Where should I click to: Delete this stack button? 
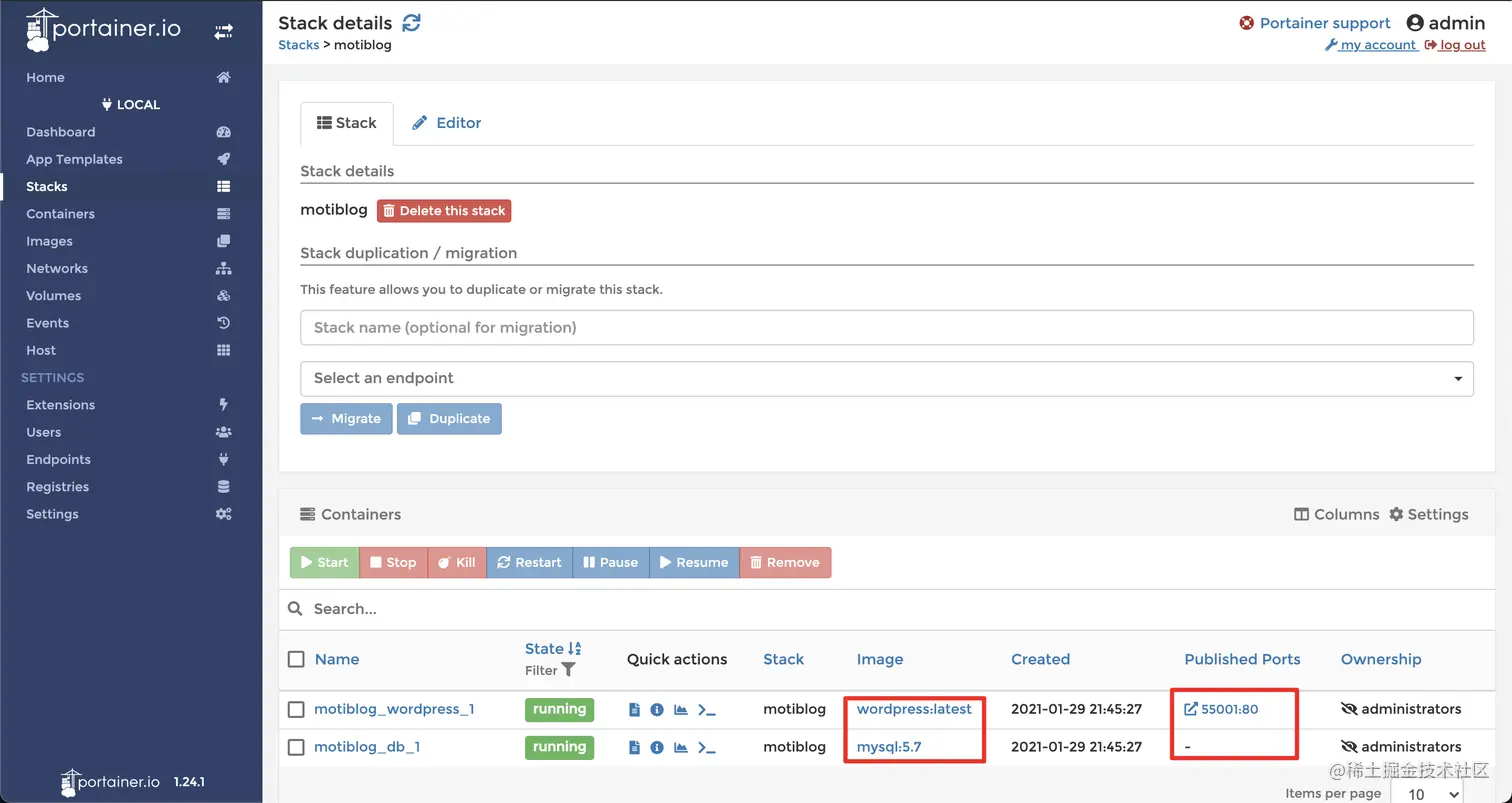click(x=444, y=211)
